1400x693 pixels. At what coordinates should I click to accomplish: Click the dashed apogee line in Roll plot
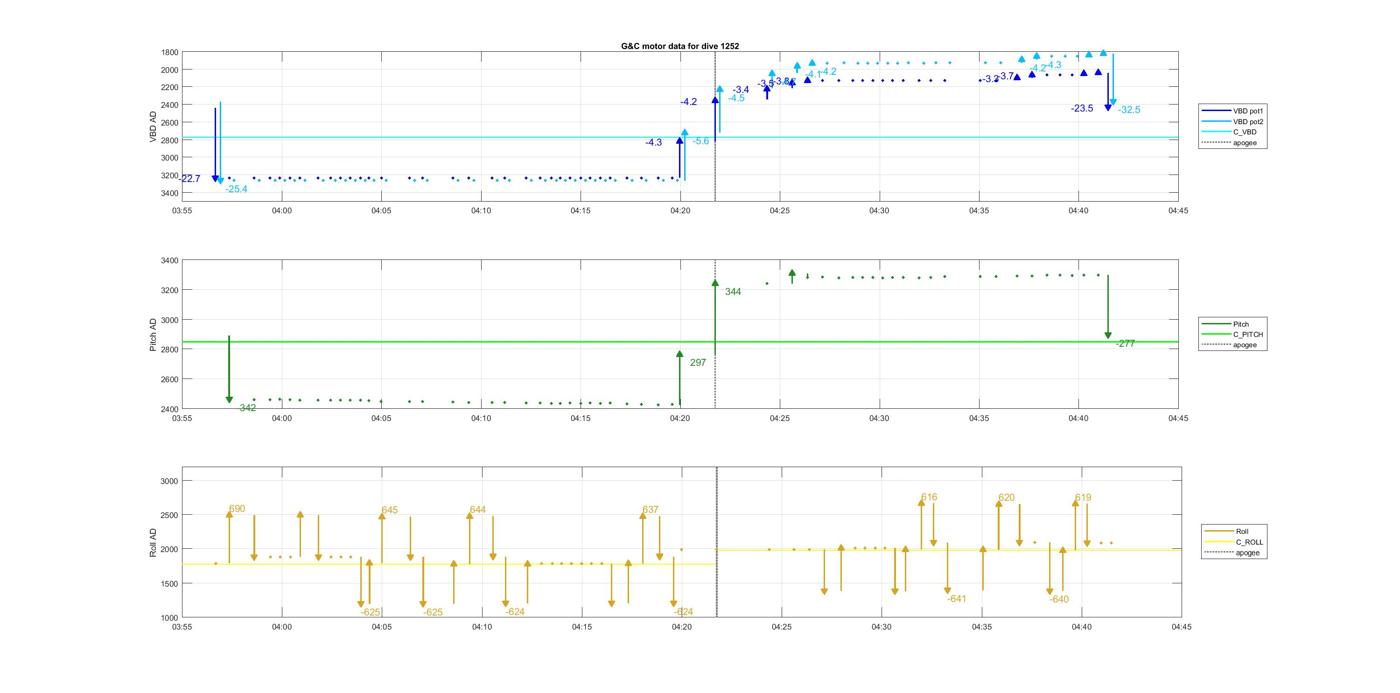coord(717,542)
